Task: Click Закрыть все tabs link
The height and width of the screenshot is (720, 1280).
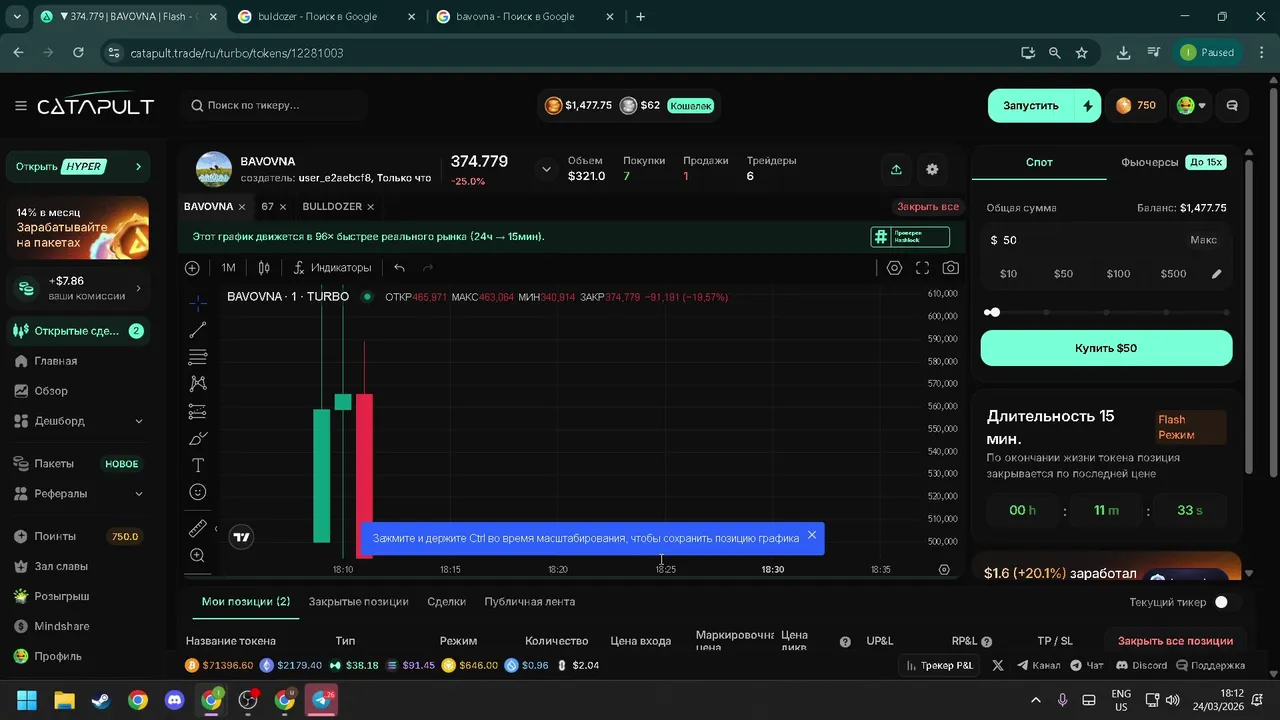Action: [x=927, y=207]
